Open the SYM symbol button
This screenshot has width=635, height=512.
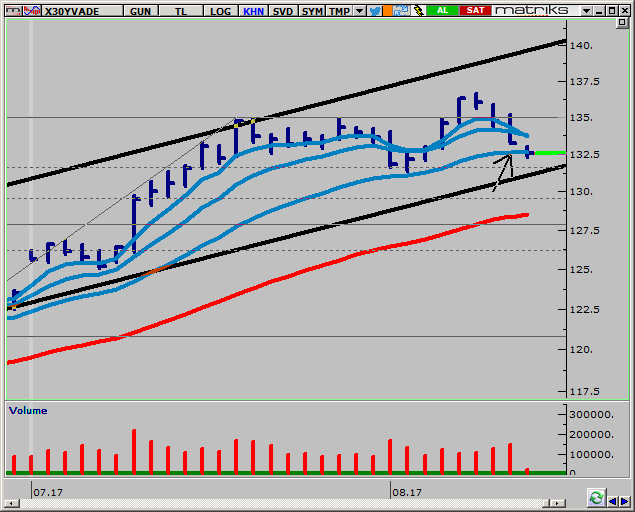pyautogui.click(x=312, y=11)
